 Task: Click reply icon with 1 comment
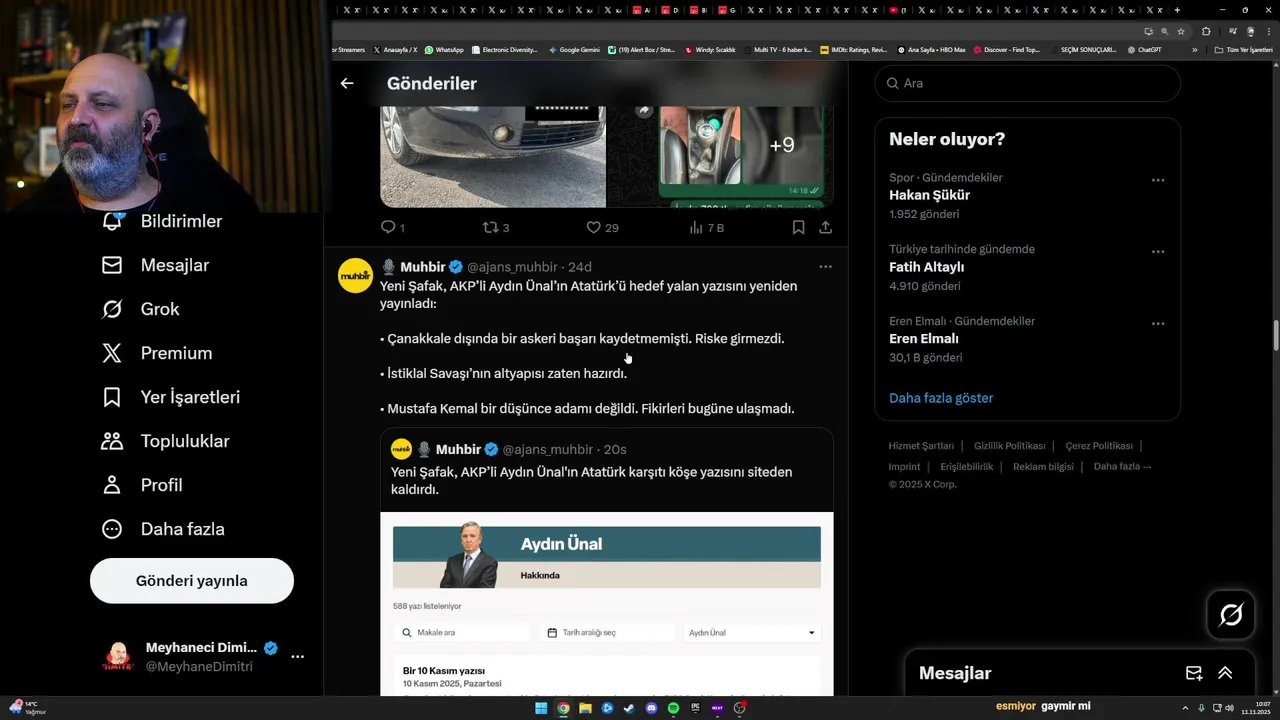pos(393,228)
